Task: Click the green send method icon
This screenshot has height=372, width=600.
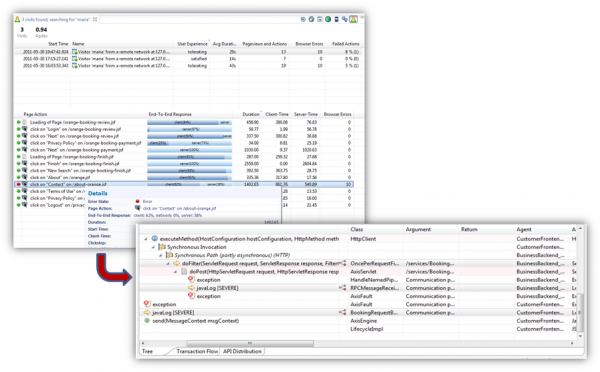Action: point(147,321)
